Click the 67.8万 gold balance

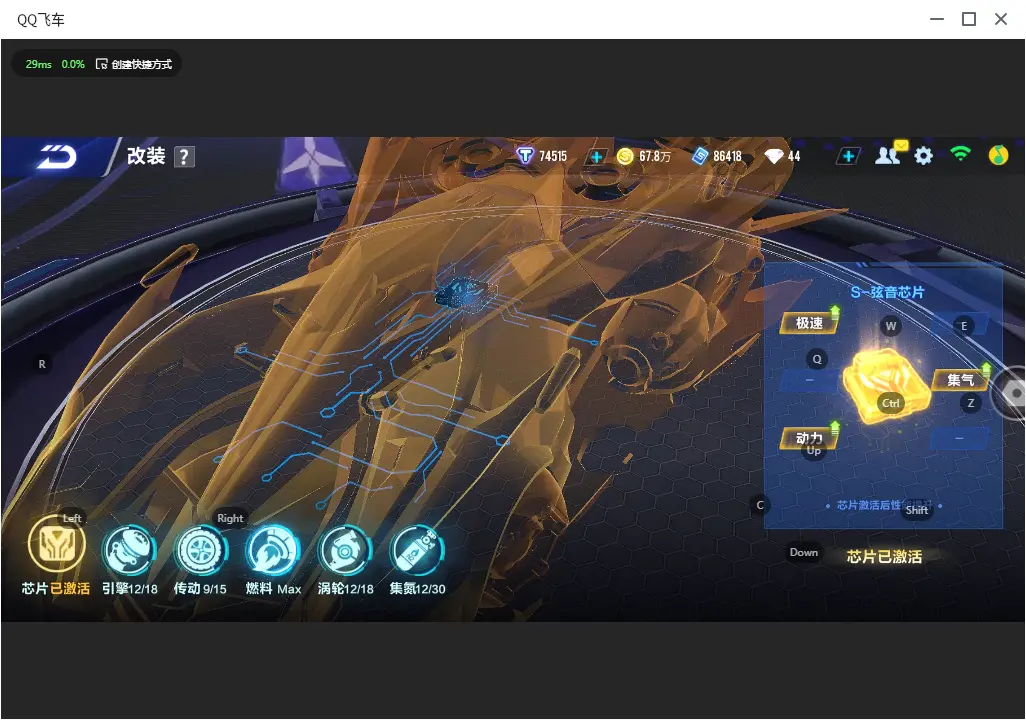click(654, 156)
